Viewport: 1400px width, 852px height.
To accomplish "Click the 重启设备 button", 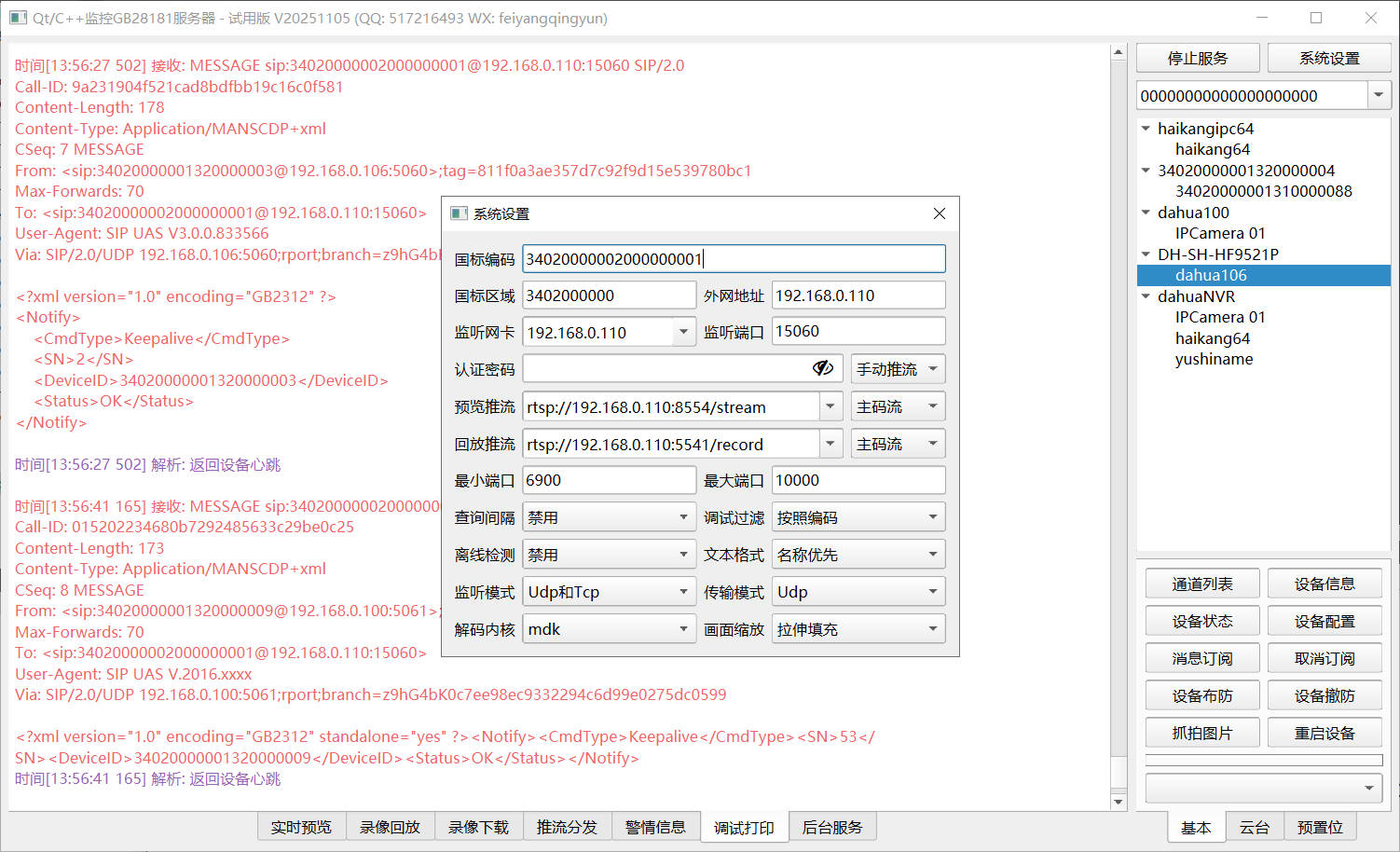I will (1325, 733).
